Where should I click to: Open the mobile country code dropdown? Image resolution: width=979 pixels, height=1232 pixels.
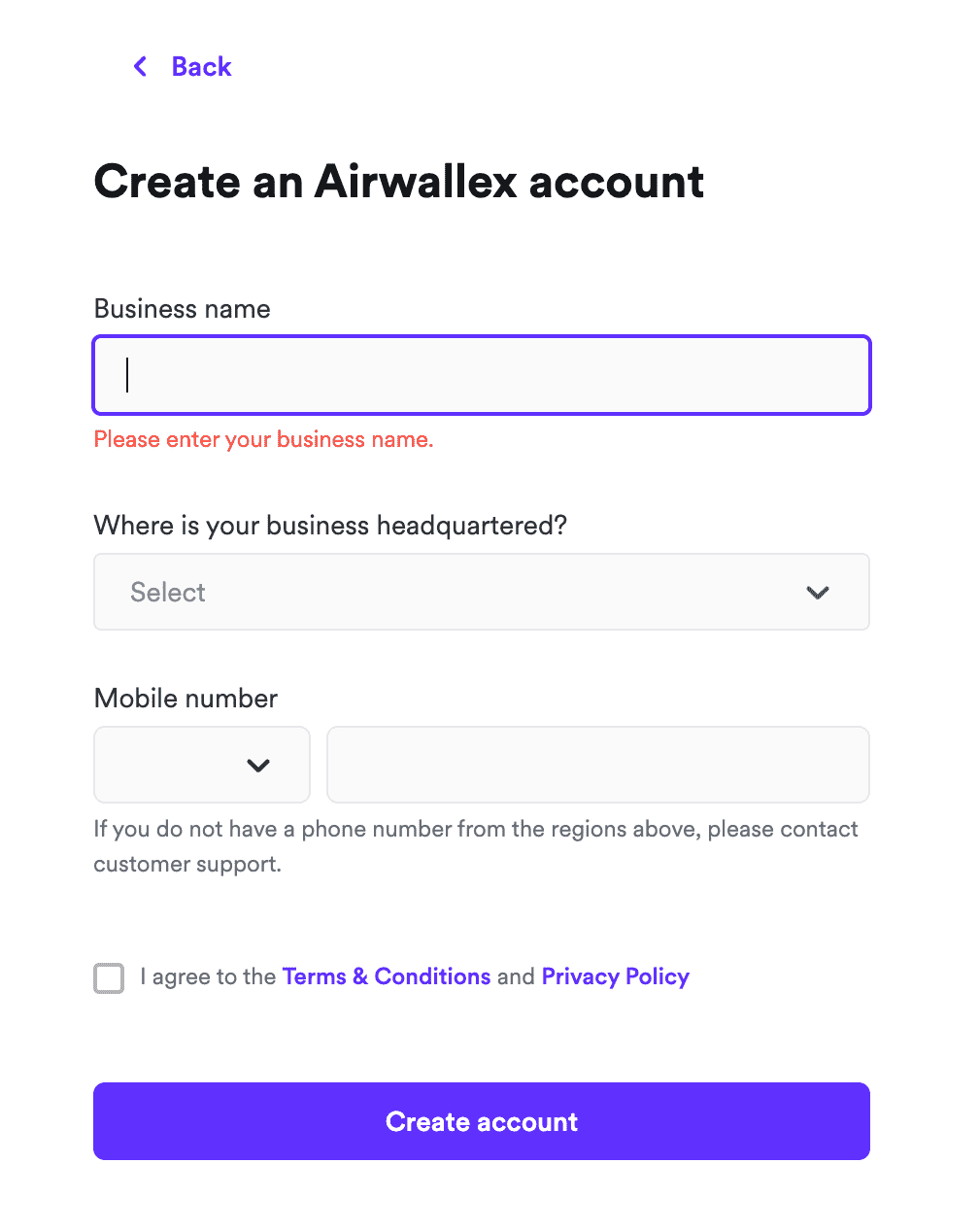tap(202, 765)
